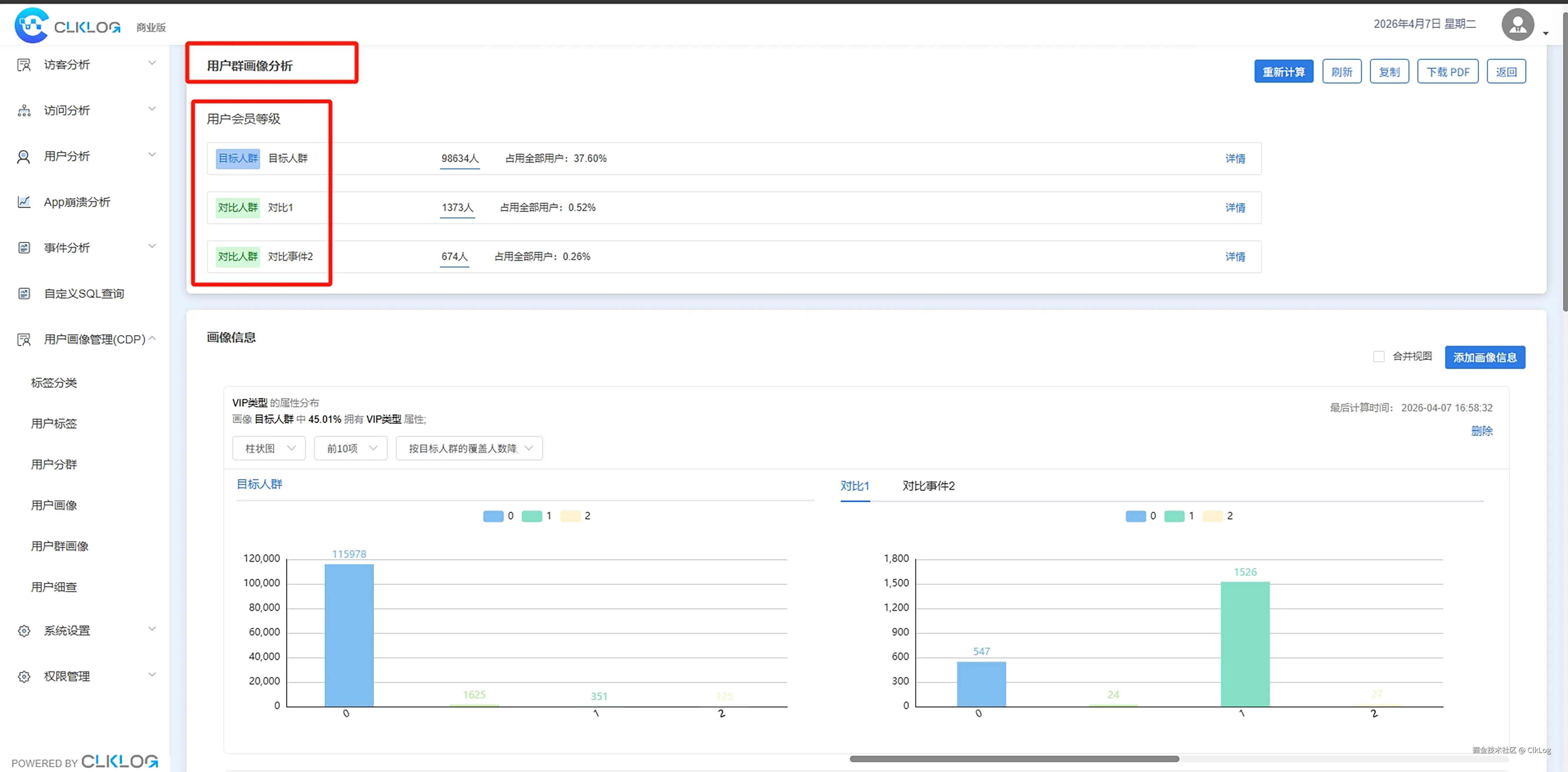
Task: Click legend color swatch 2 in 目标人群 chart
Action: pos(570,516)
